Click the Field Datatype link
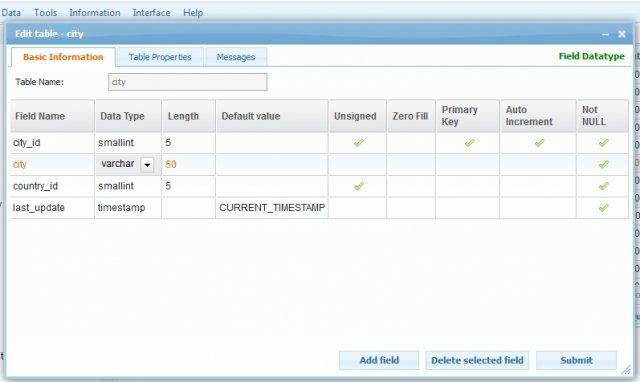 [x=591, y=56]
